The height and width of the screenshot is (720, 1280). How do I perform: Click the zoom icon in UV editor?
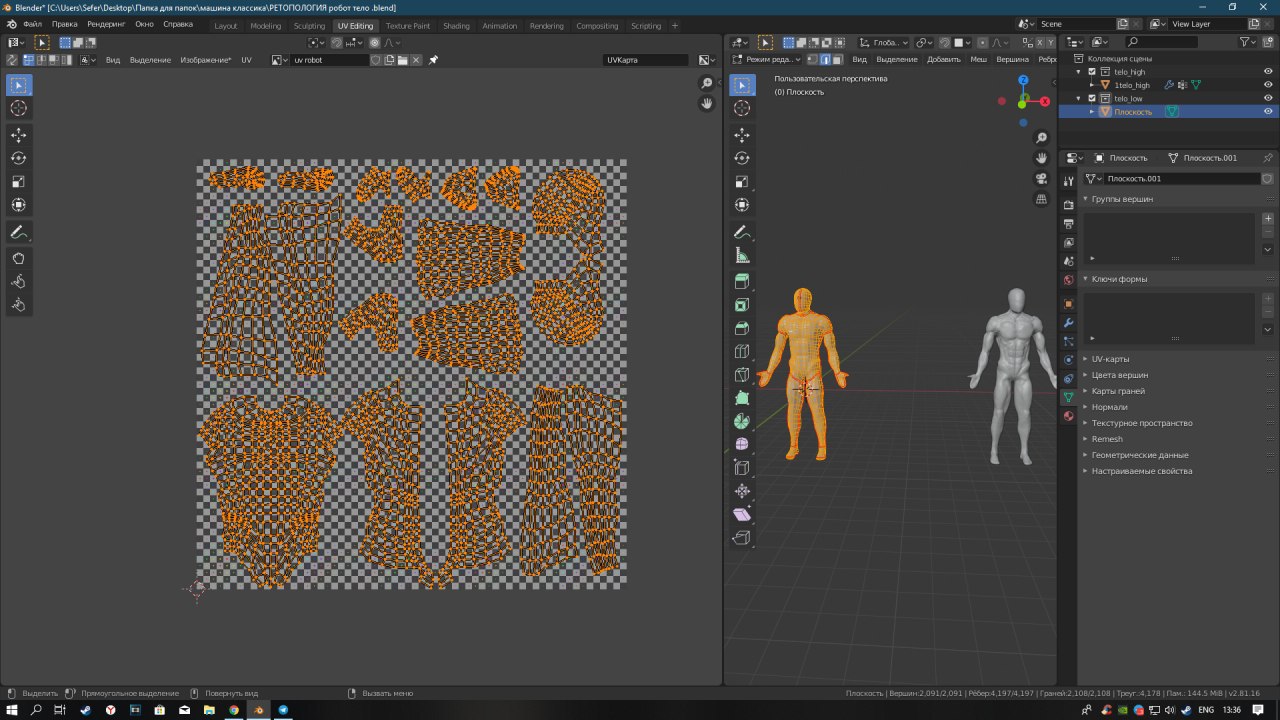coord(707,84)
